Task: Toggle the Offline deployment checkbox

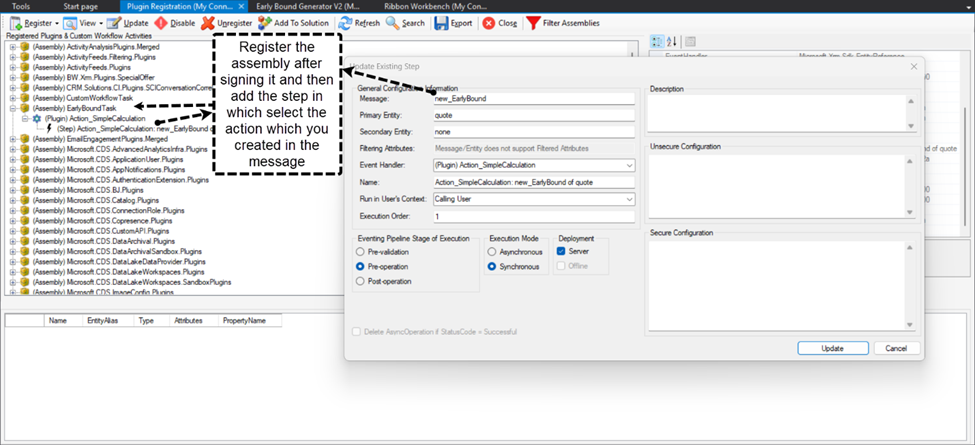Action: 561,266
